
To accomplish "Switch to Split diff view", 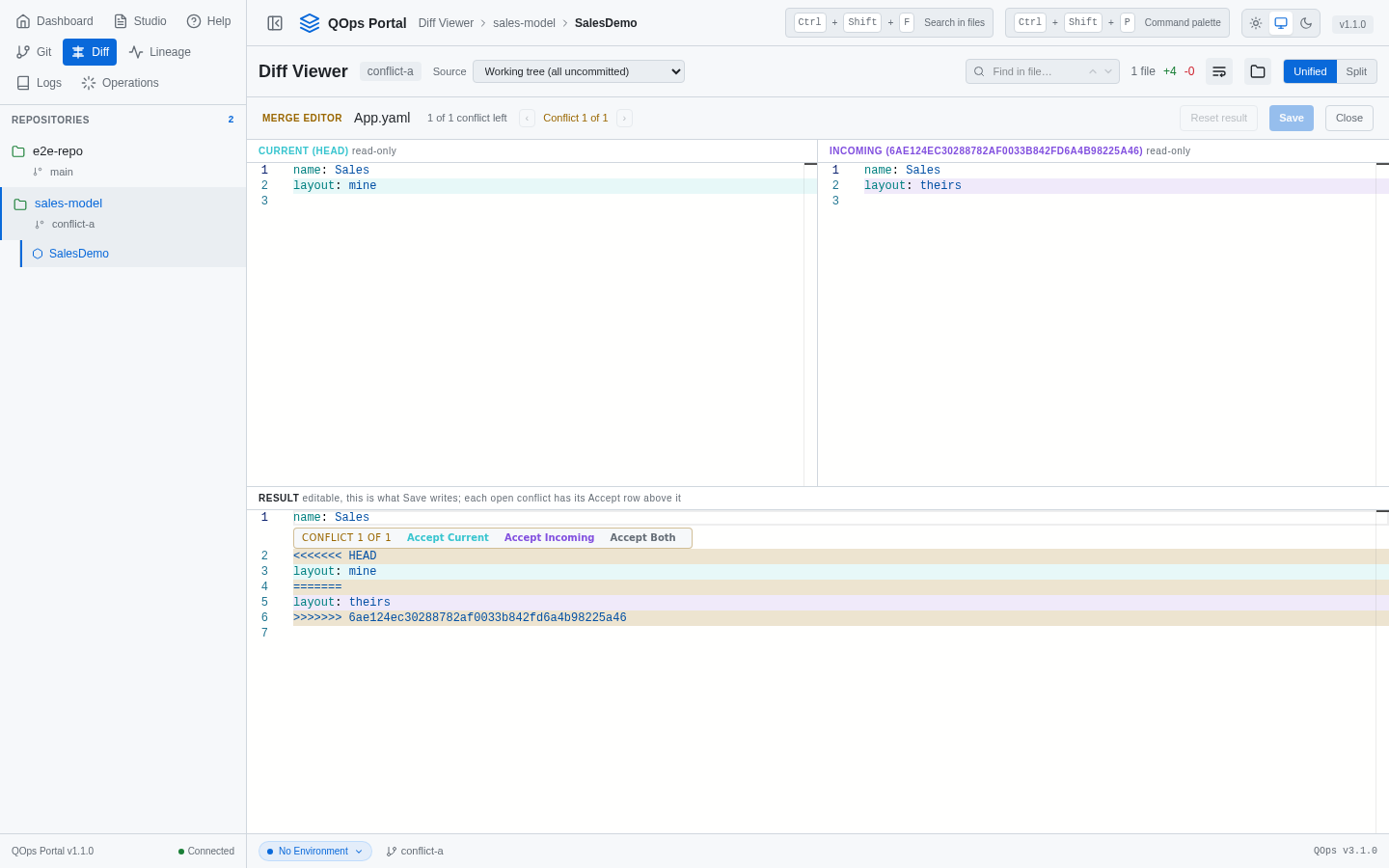I will [1356, 71].
